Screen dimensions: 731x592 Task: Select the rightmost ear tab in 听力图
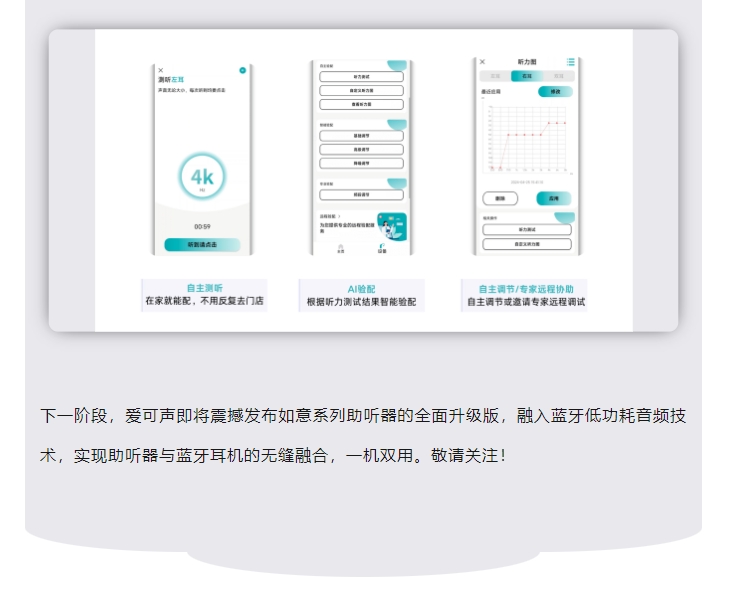[x=558, y=76]
